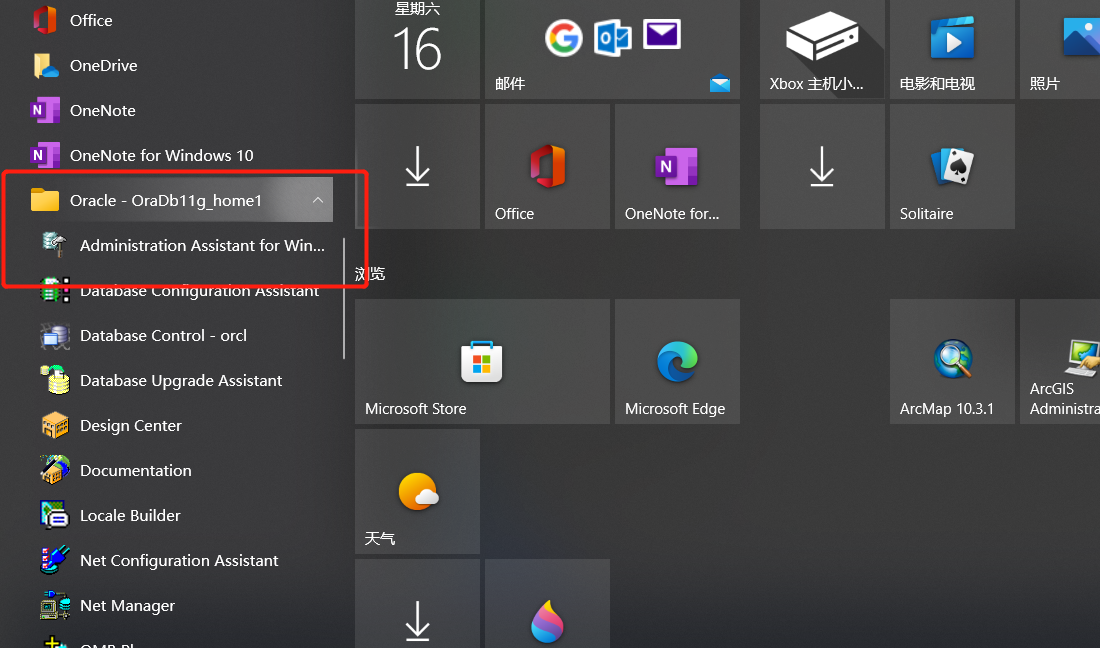Viewport: 1100px width, 648px height.
Task: Open the 照片 photos tile
Action: (x=1060, y=49)
